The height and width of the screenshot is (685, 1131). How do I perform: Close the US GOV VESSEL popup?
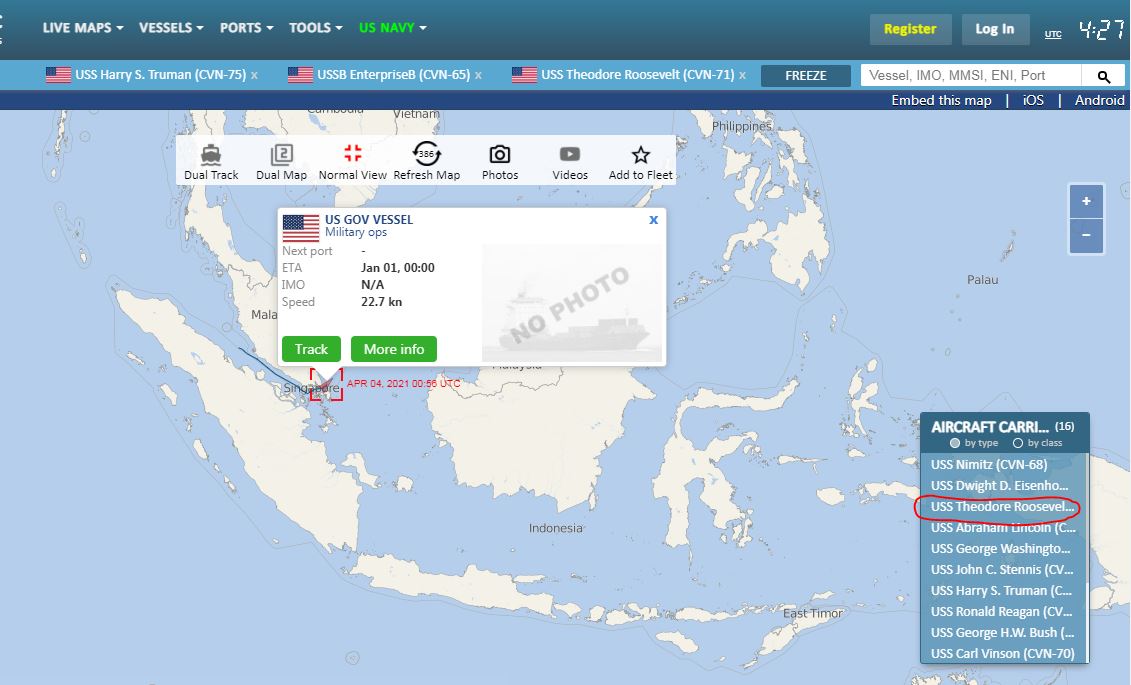653,220
